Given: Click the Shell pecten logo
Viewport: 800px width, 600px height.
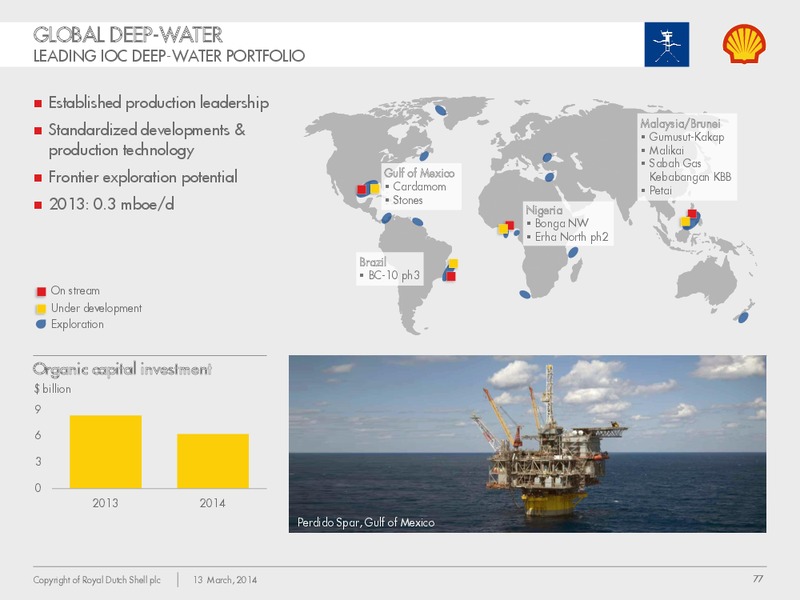Looking at the screenshot, I should coord(744,44).
